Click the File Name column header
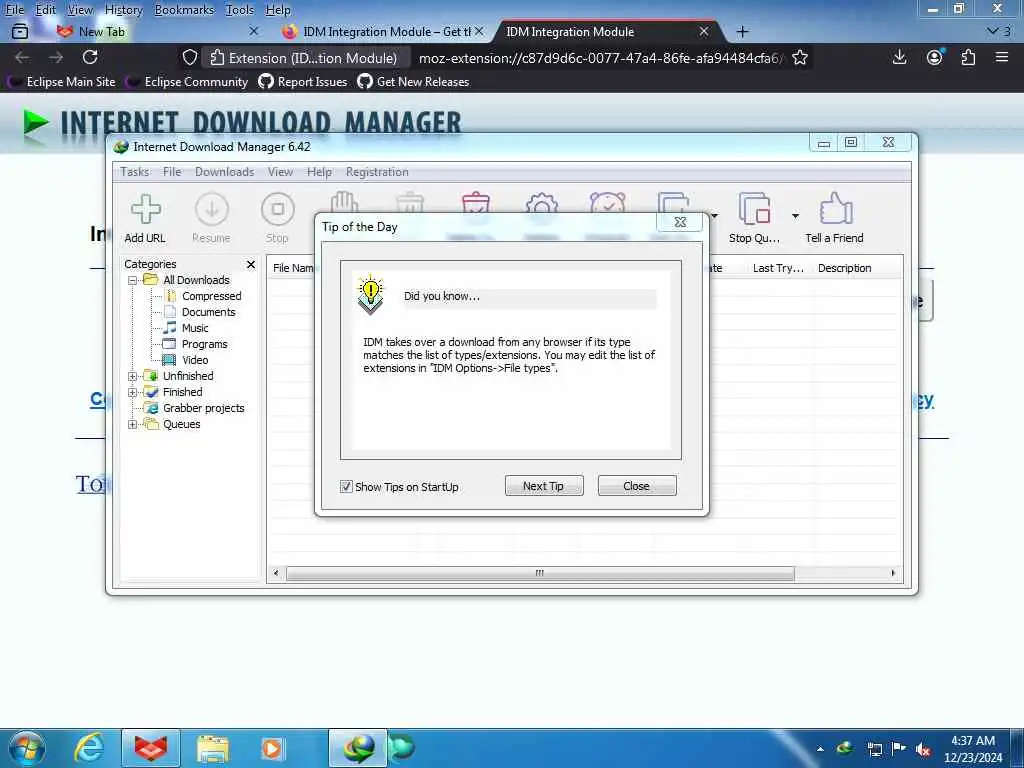 pyautogui.click(x=292, y=268)
